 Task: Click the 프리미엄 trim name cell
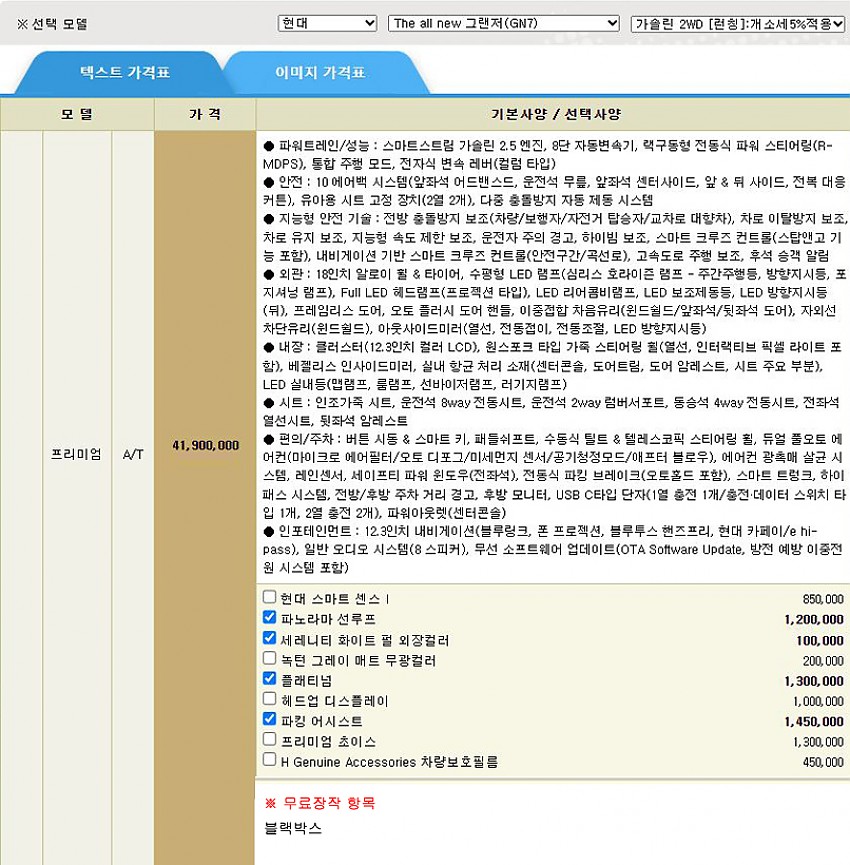pos(76,454)
